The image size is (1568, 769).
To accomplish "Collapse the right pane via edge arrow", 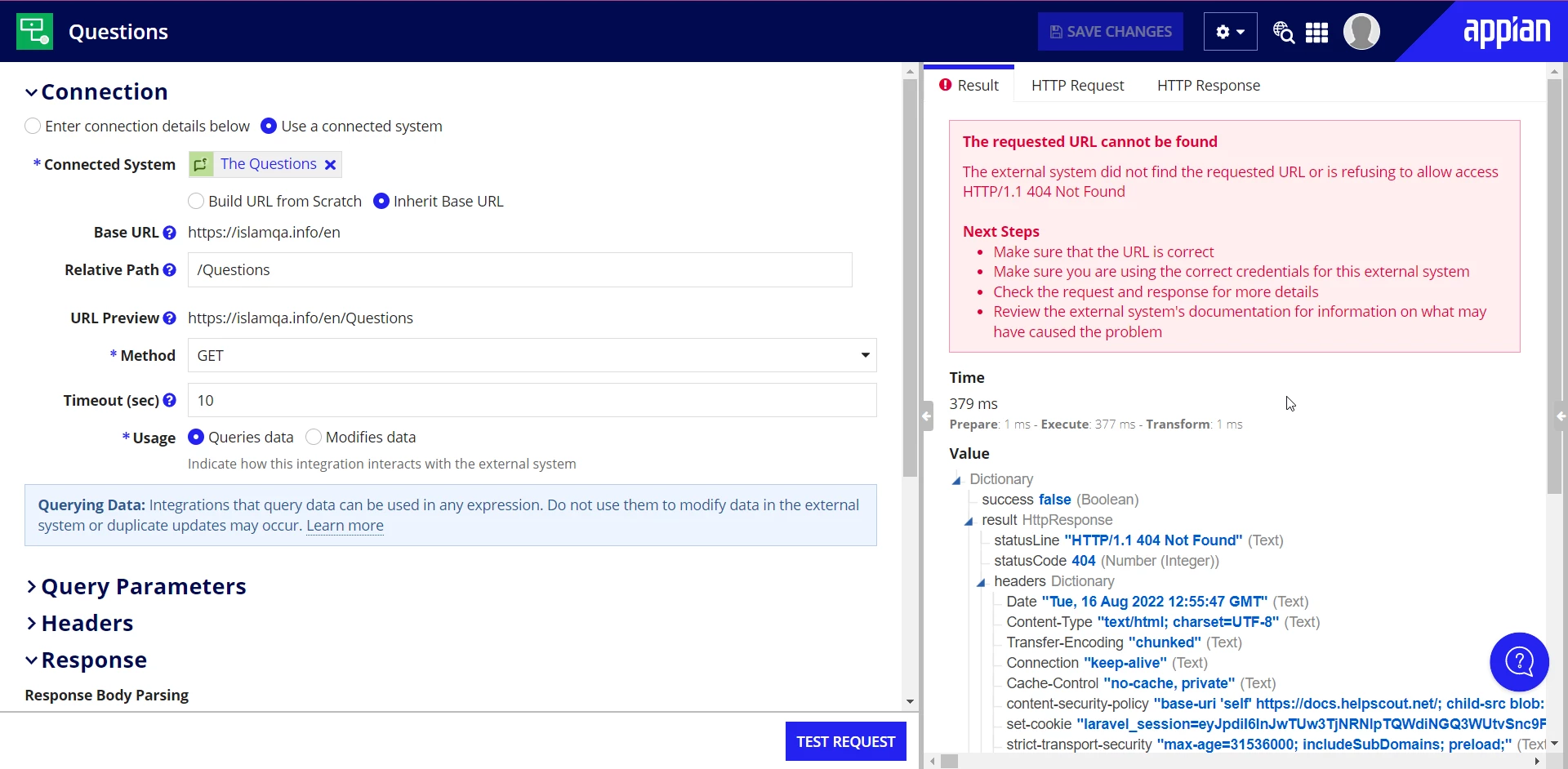I will [1561, 416].
